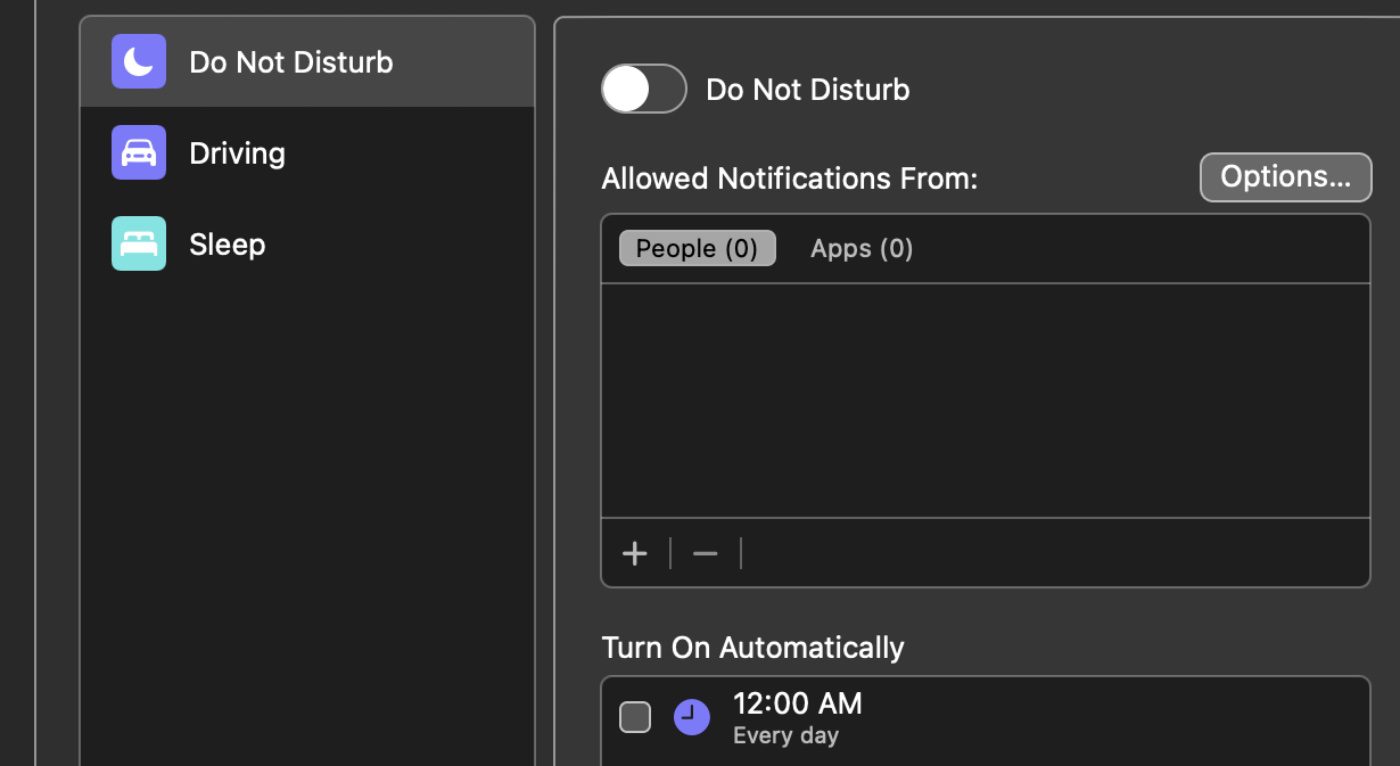Image resolution: width=1400 pixels, height=766 pixels.
Task: Turn on the Do Not Disturb switch
Action: [x=643, y=89]
